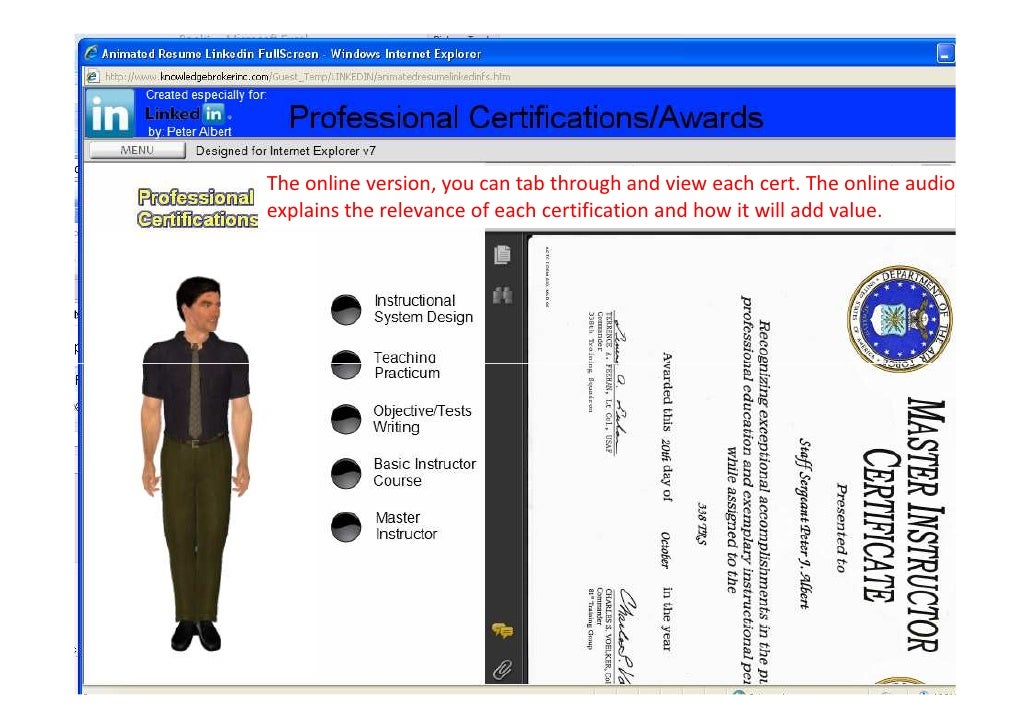Screen dimensions: 1030x728
Task: Click the Master Instructor Certificate title
Action: [x=905, y=524]
